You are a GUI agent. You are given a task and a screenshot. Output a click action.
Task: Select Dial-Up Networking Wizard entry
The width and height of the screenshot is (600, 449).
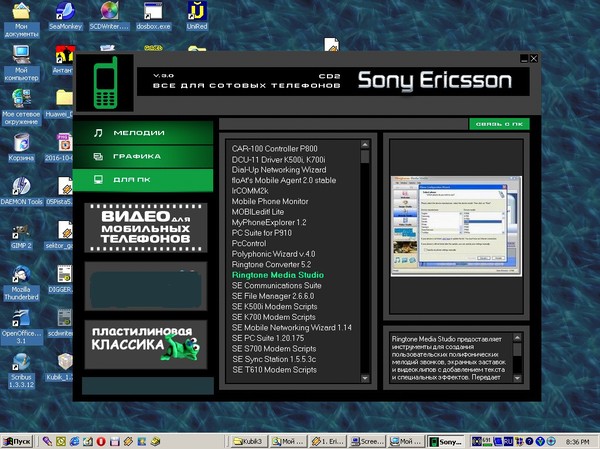(x=279, y=170)
